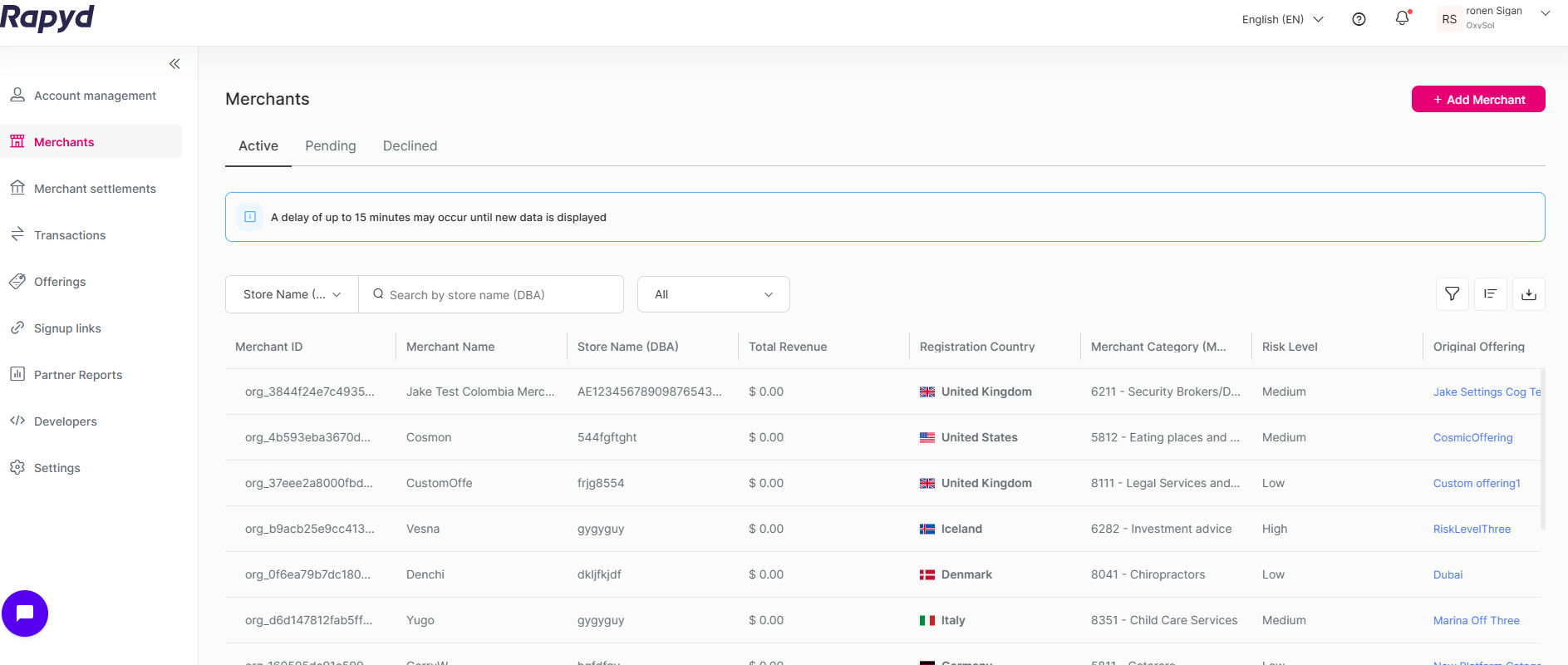1568x665 pixels.
Task: Open the help question-mark icon
Action: point(1359,19)
